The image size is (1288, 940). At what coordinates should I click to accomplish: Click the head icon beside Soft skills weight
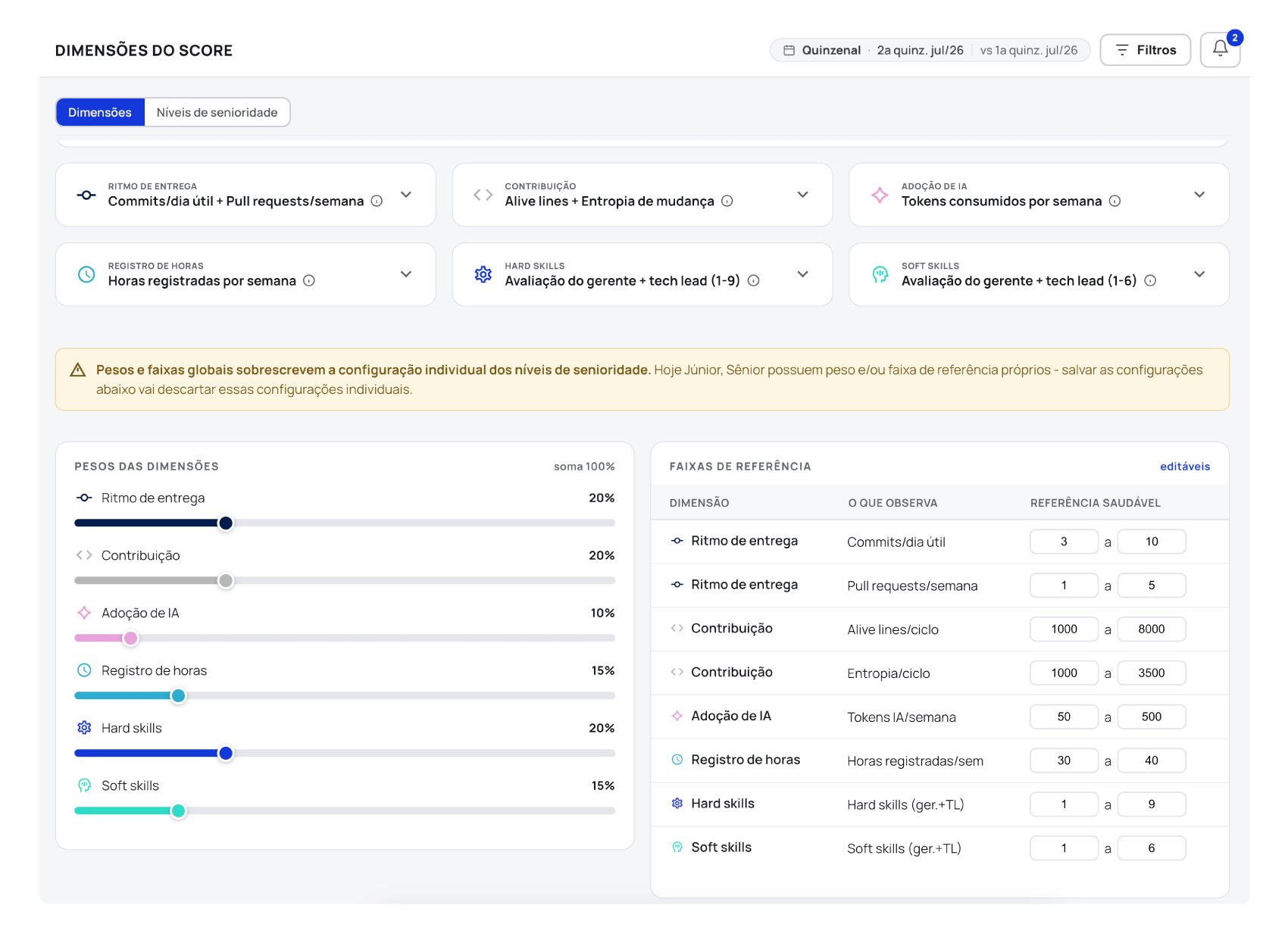tap(84, 785)
